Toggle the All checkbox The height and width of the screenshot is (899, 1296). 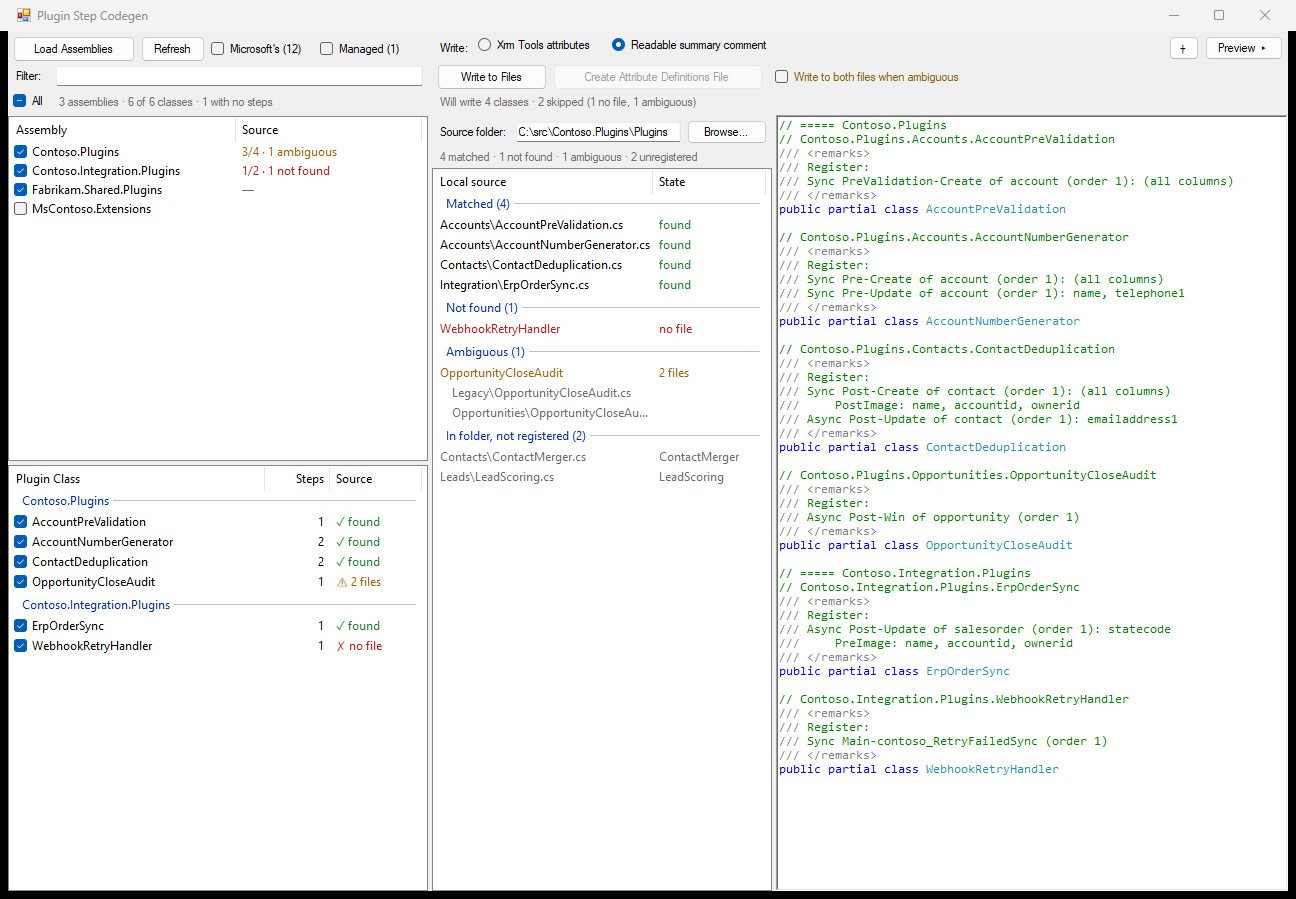[20, 101]
